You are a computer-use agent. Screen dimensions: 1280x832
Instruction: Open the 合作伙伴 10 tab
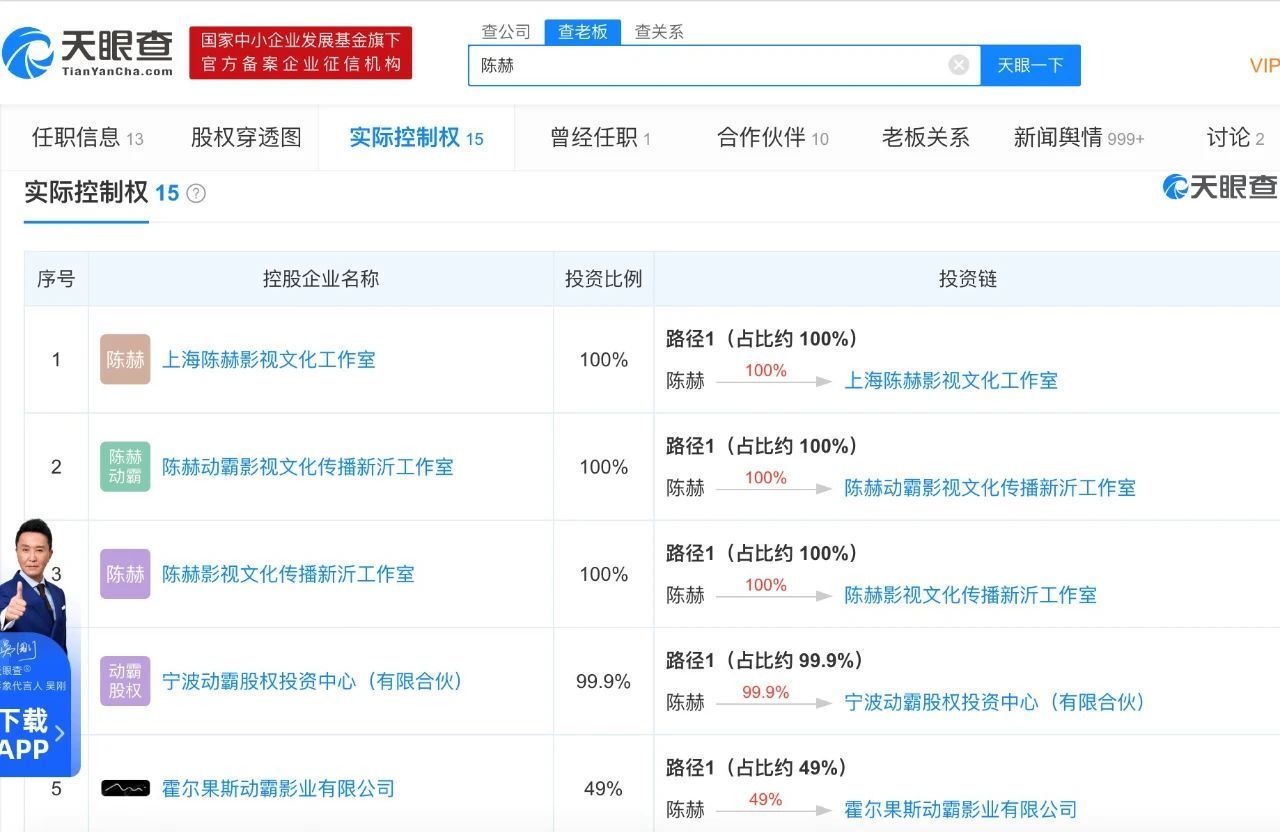(773, 138)
